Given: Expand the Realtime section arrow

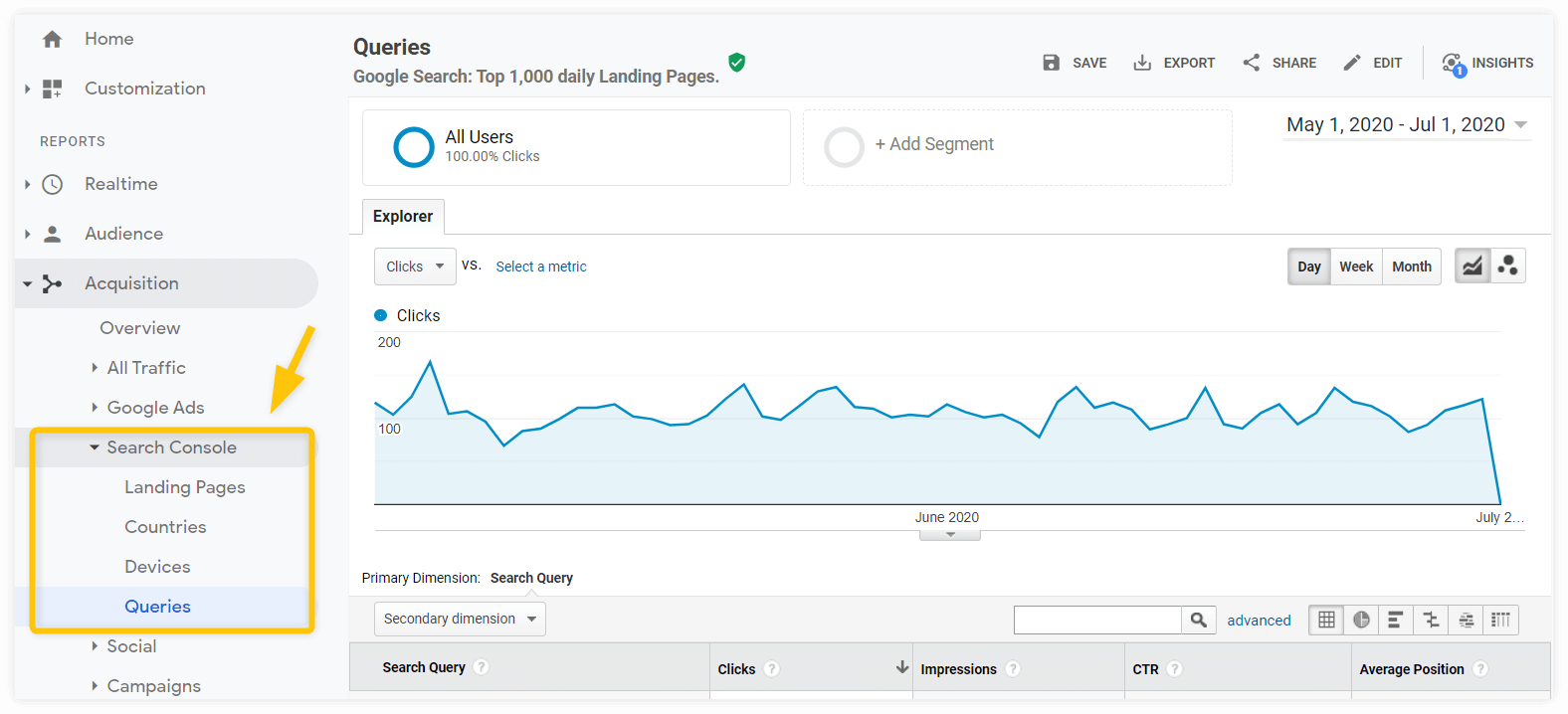Looking at the screenshot, I should [28, 184].
